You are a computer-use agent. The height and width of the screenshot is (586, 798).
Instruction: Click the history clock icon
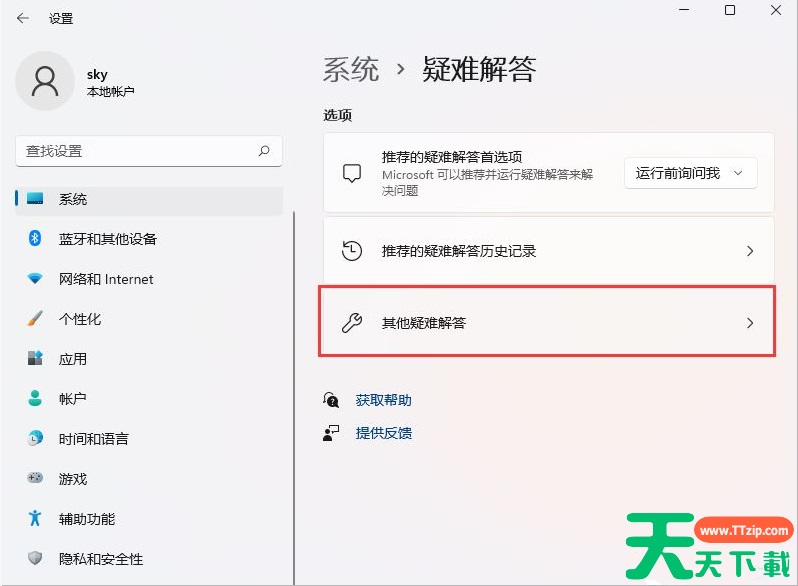352,250
